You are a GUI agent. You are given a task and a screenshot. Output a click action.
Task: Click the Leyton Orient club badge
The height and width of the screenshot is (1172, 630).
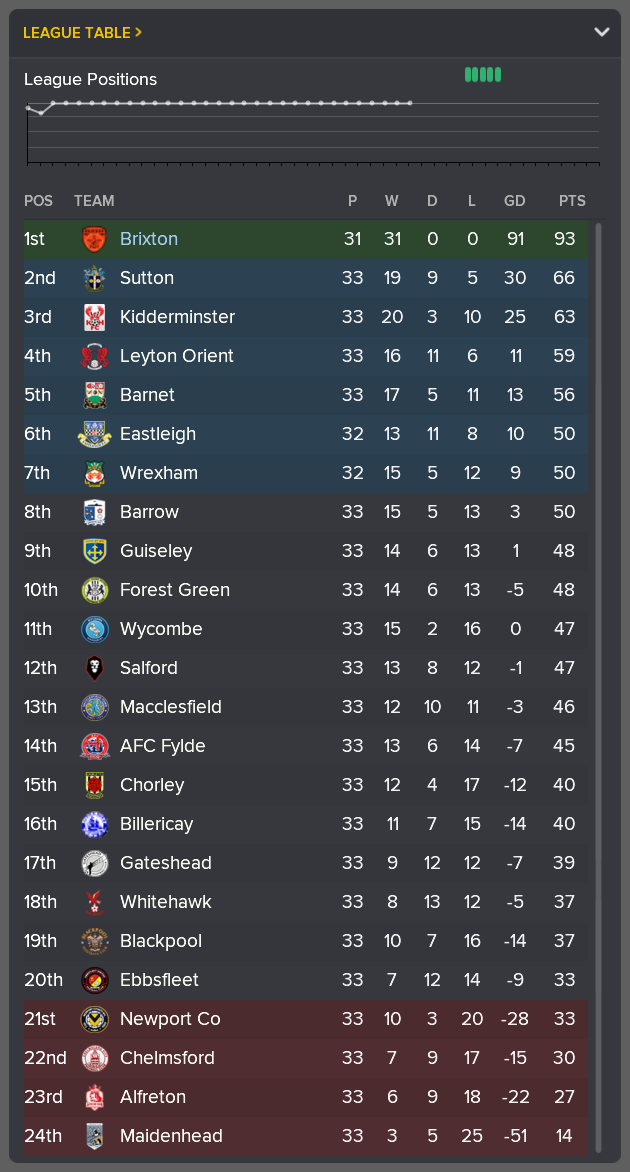94,356
